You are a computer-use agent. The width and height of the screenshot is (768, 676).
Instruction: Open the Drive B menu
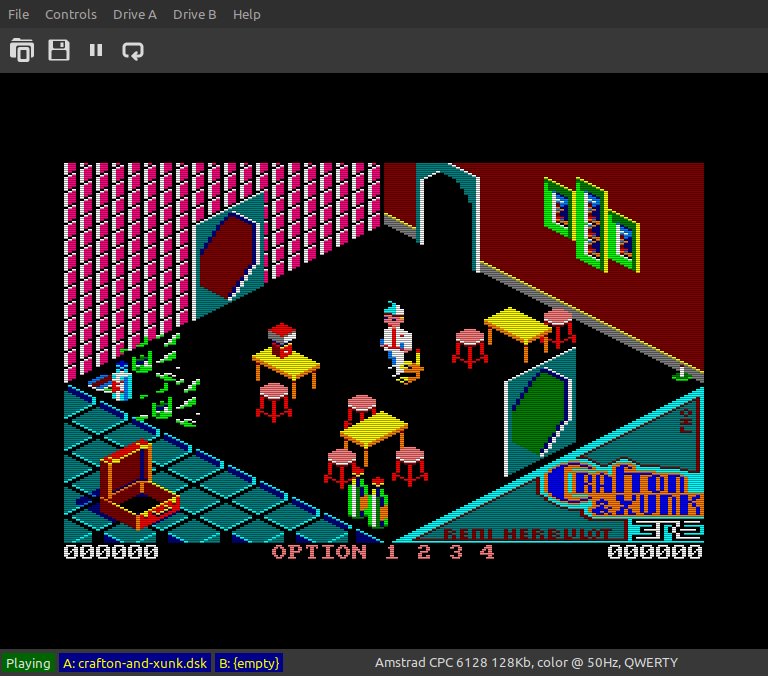point(194,14)
